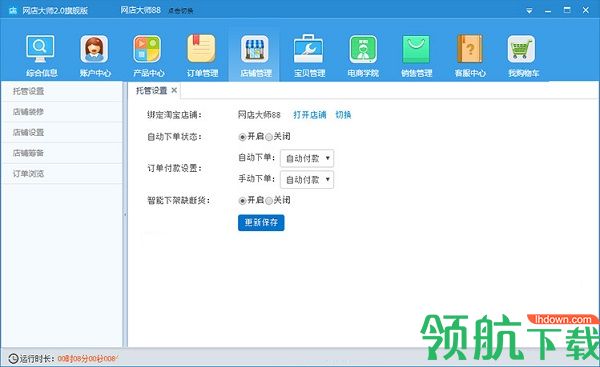
Task: Expand the 自动下单 payment dropdown
Action: [x=307, y=158]
